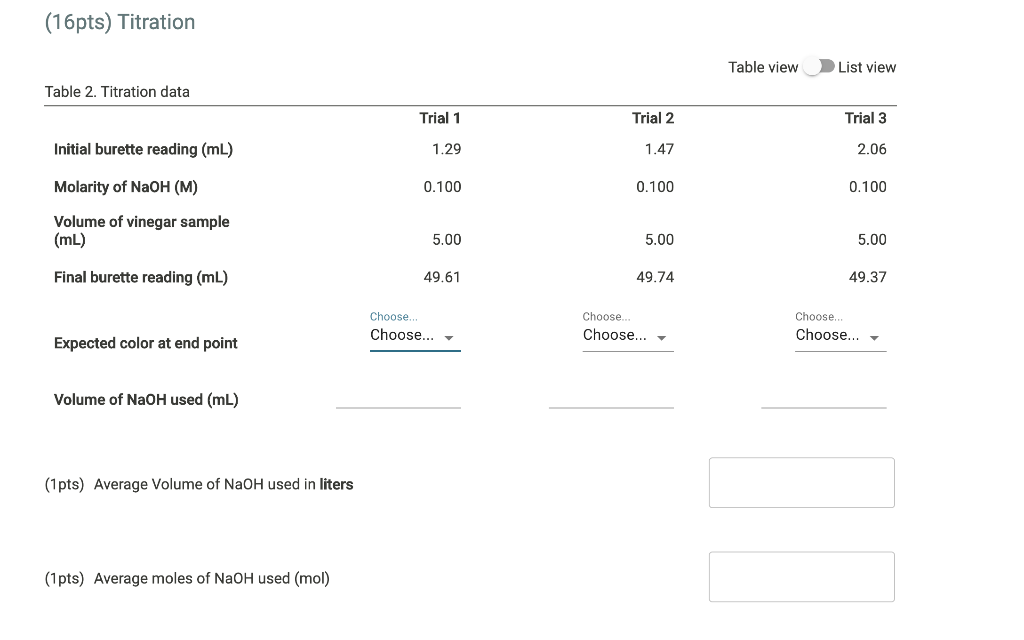Click the Average moles of NaOH answer box

801,576
